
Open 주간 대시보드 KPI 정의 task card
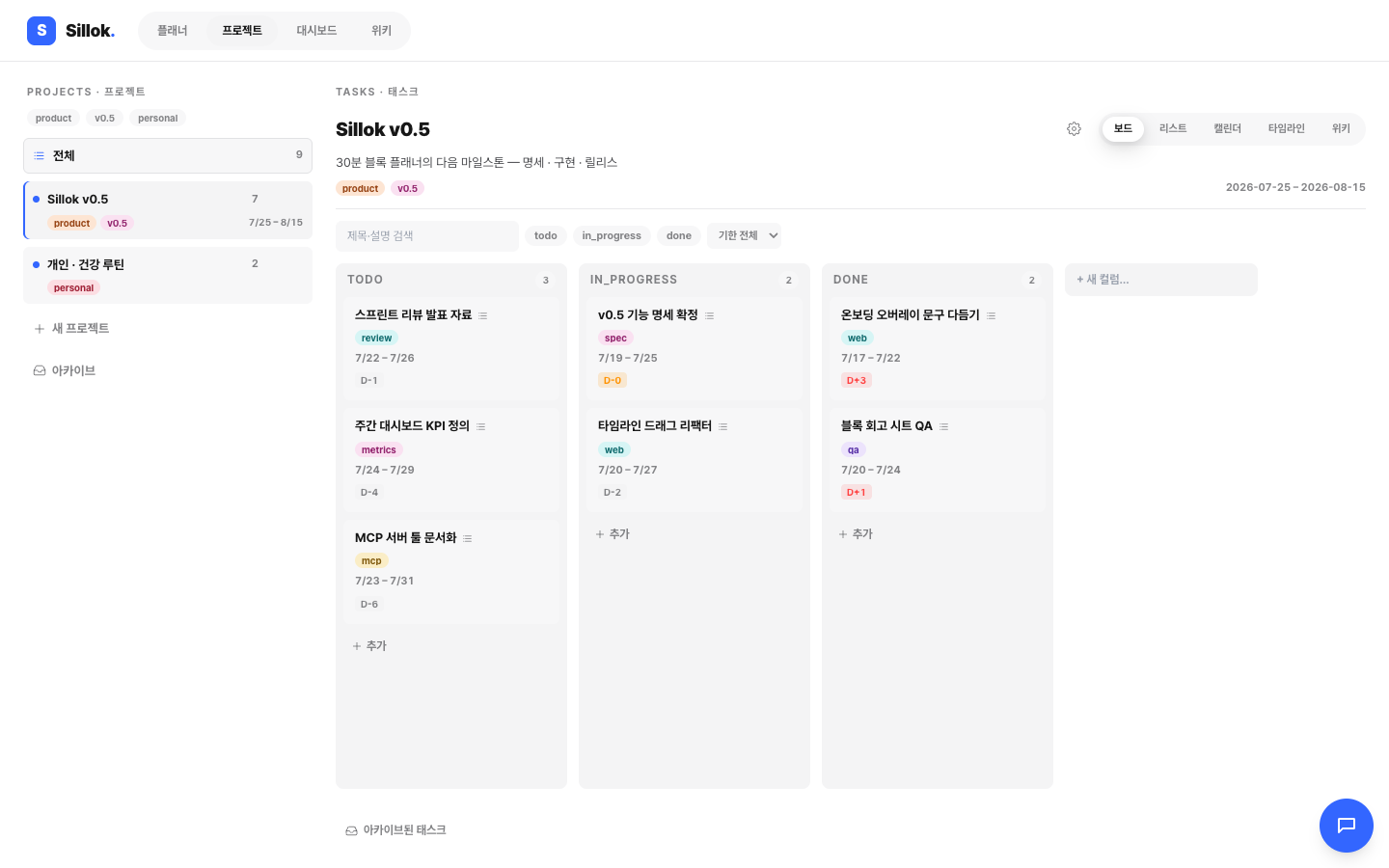pos(451,460)
